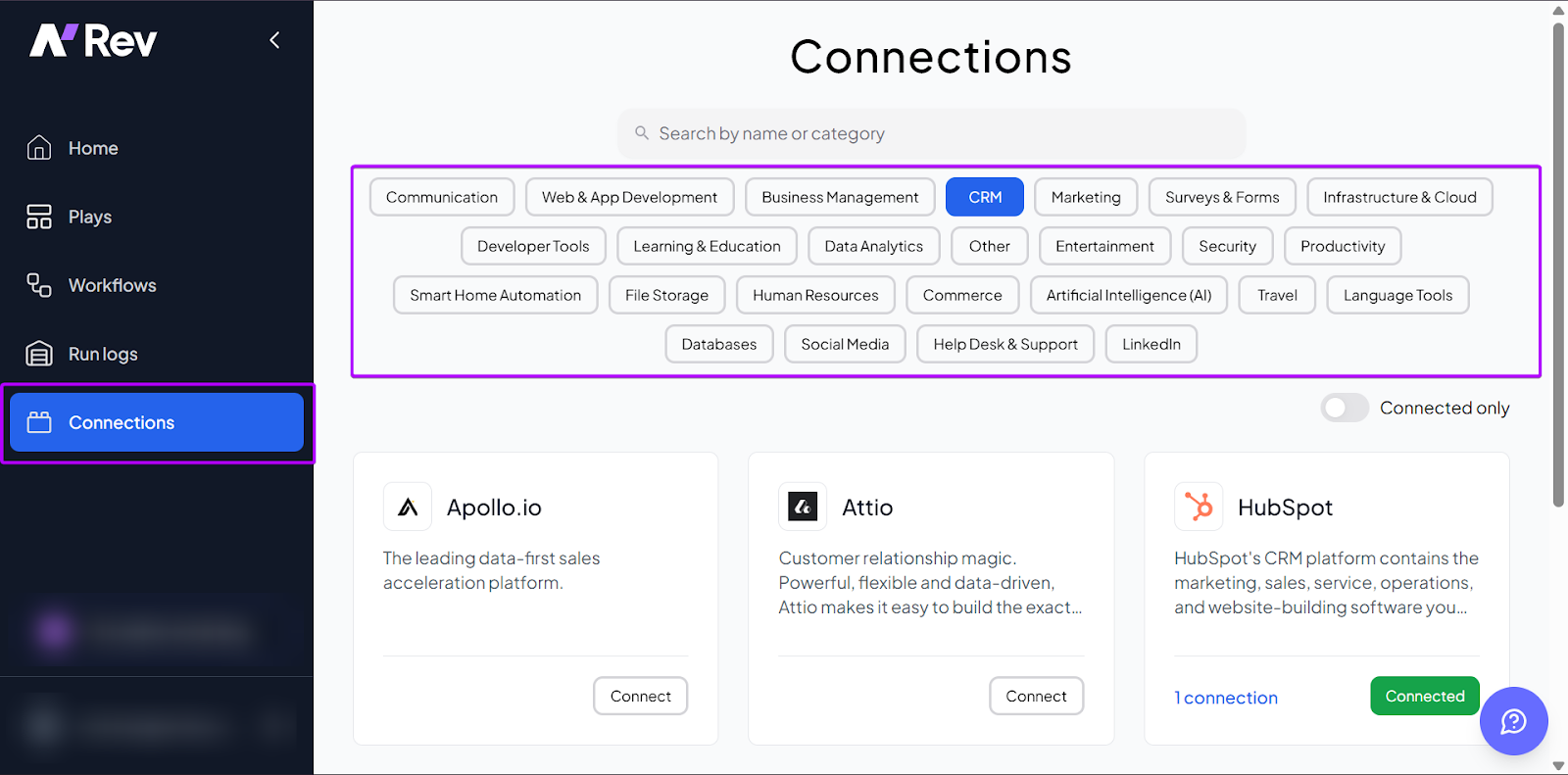Click the Apollo.io card title
The height and width of the screenshot is (775, 1568).
pyautogui.click(x=494, y=508)
